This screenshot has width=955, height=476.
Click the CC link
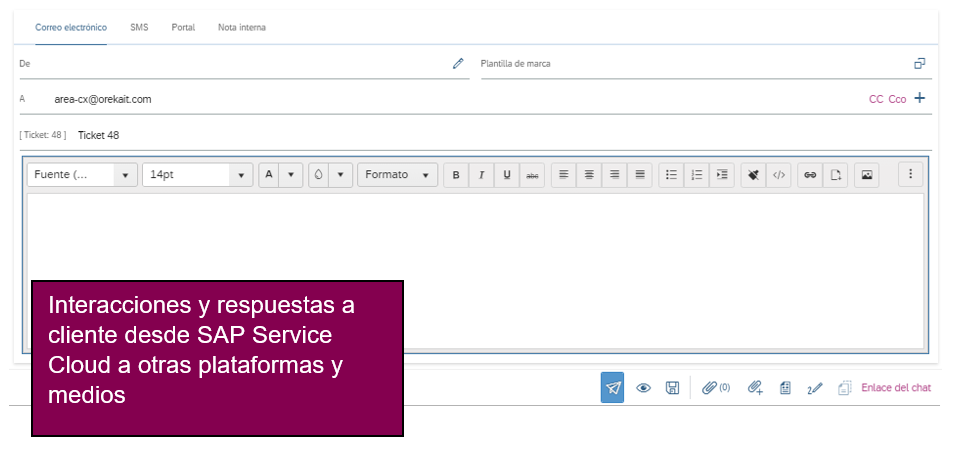tap(876, 99)
